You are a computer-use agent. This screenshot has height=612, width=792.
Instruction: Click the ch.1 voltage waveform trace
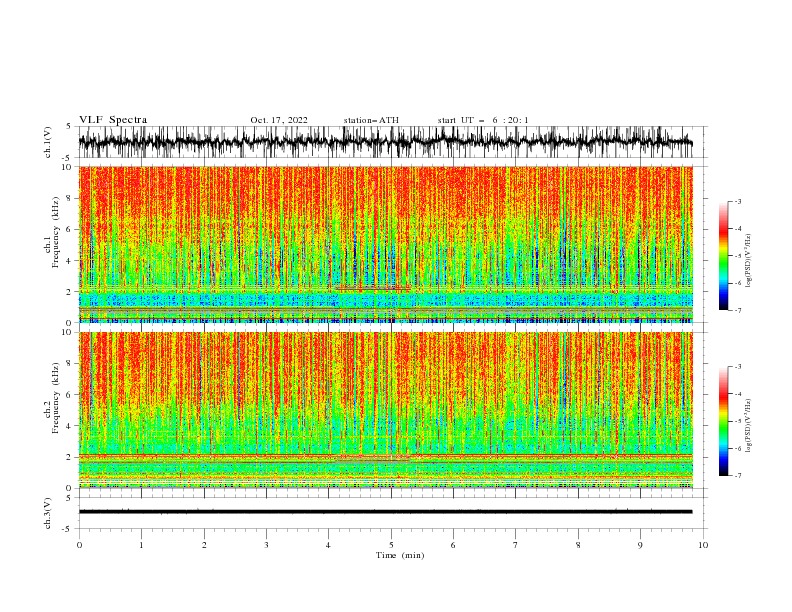(385, 142)
